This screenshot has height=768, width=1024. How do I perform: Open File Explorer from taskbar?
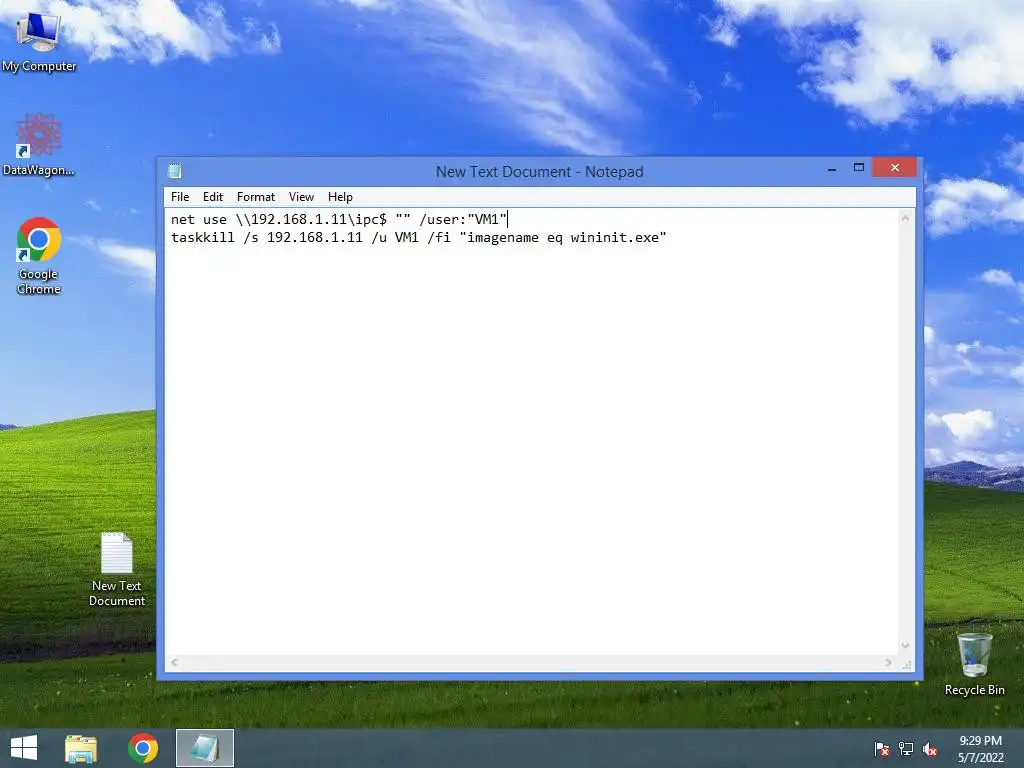coord(81,748)
